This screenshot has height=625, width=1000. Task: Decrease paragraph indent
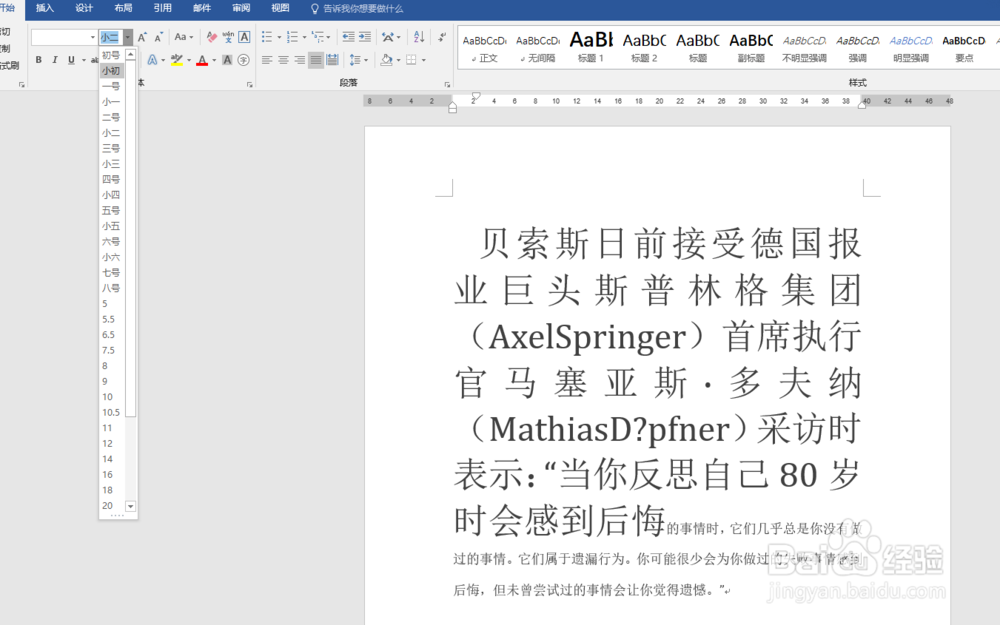point(348,37)
